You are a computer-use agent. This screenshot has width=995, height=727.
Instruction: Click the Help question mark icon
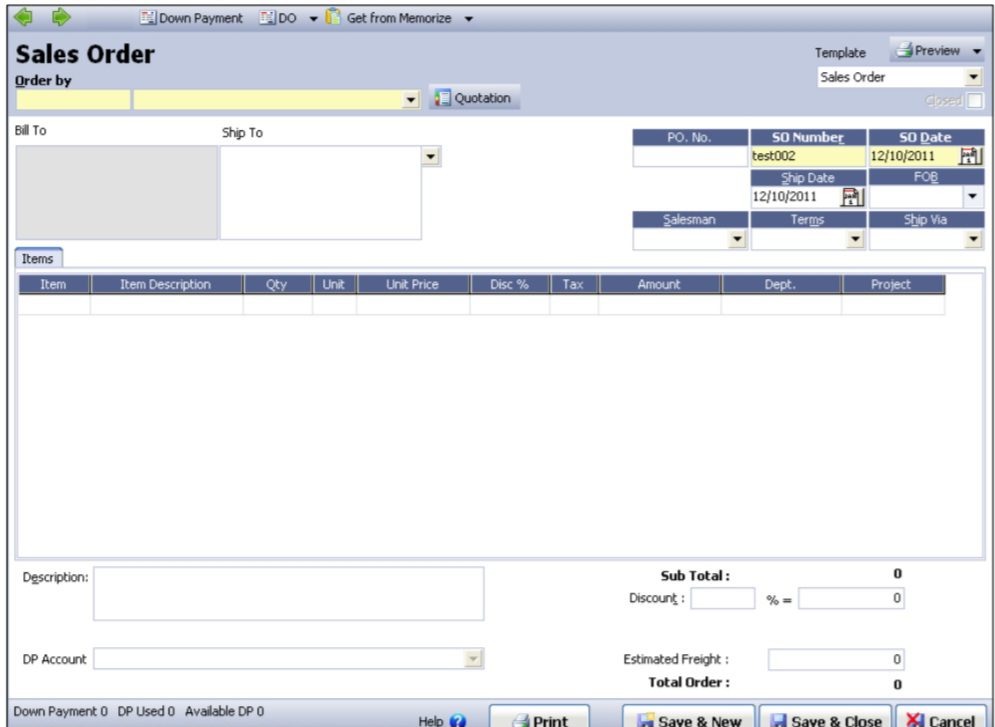[458, 720]
